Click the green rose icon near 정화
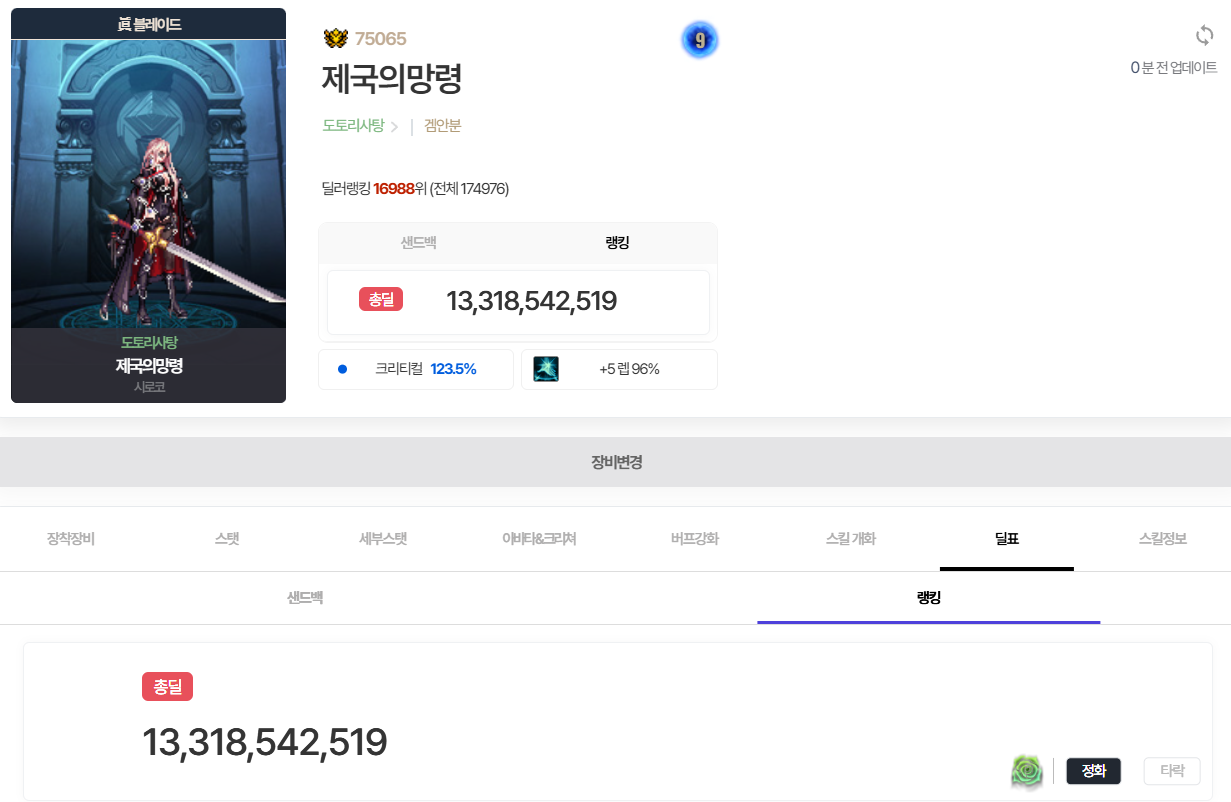The image size is (1231, 802). tap(1027, 771)
